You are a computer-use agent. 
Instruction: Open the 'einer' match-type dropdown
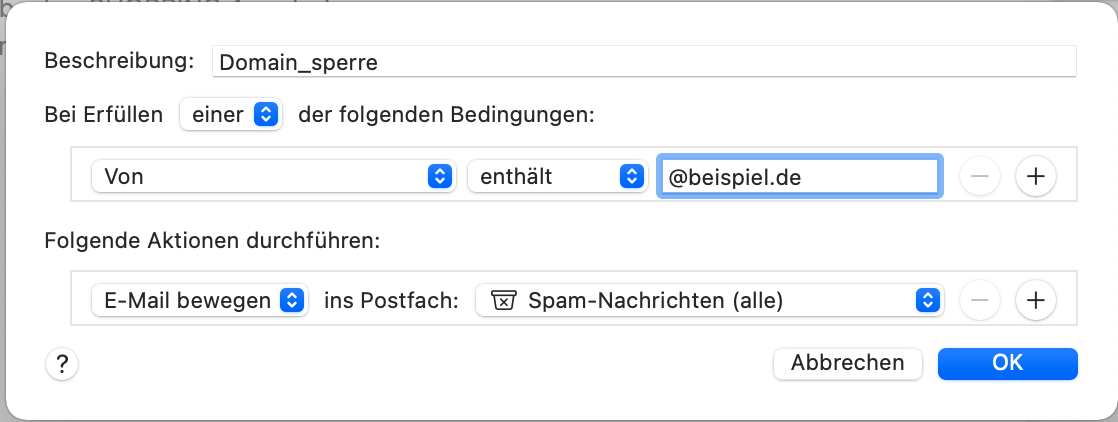(231, 115)
